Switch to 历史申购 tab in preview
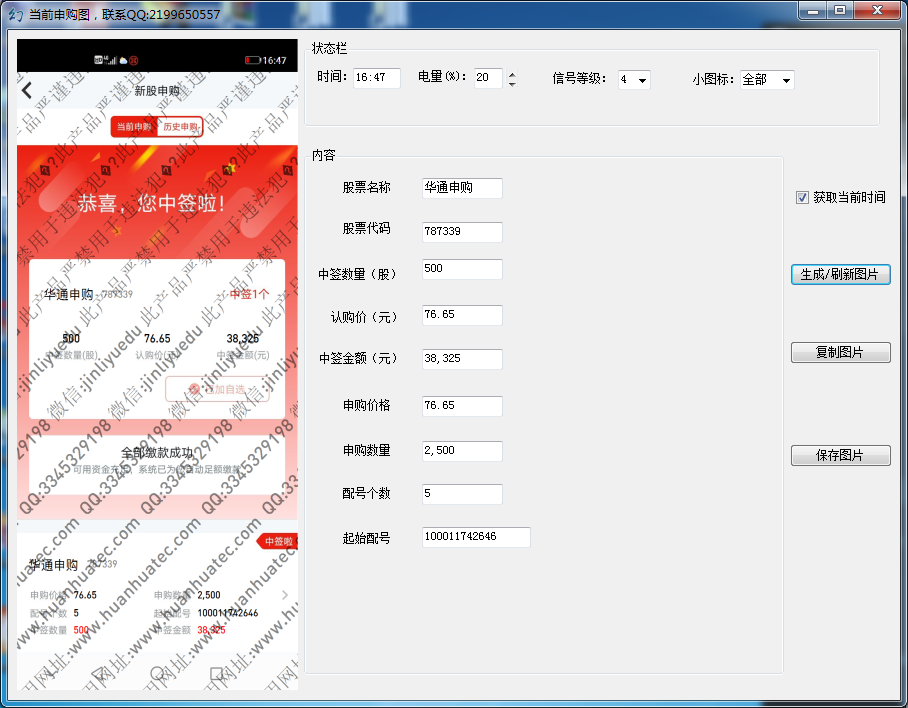 point(180,127)
